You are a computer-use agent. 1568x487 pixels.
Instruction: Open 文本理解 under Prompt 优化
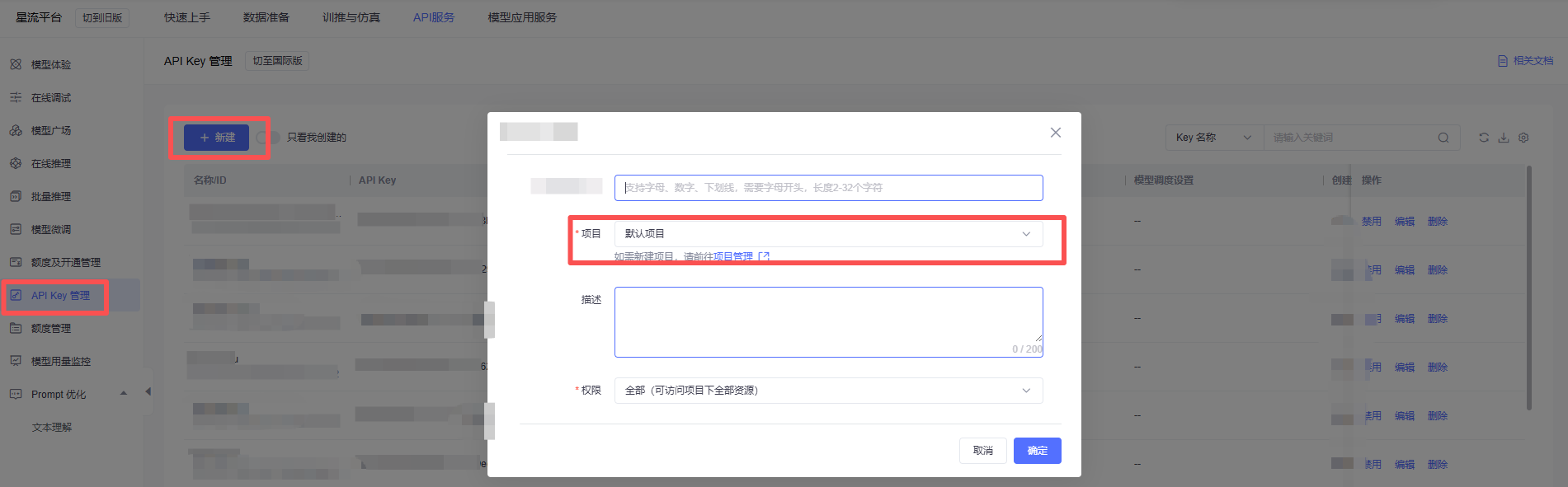(x=52, y=427)
